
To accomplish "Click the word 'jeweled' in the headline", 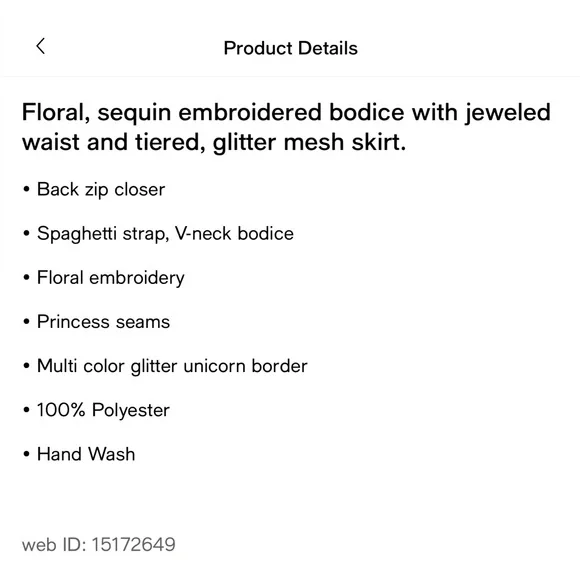I will pos(508,113).
